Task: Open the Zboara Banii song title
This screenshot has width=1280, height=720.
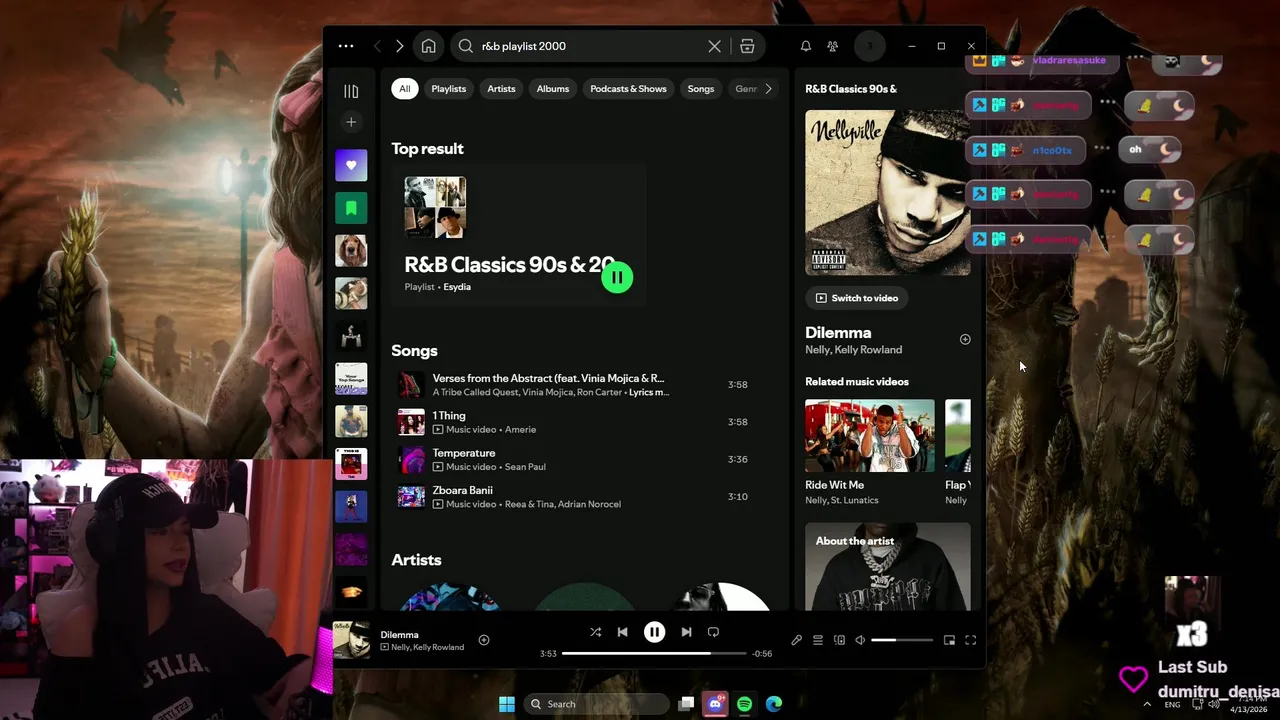Action: (462, 490)
